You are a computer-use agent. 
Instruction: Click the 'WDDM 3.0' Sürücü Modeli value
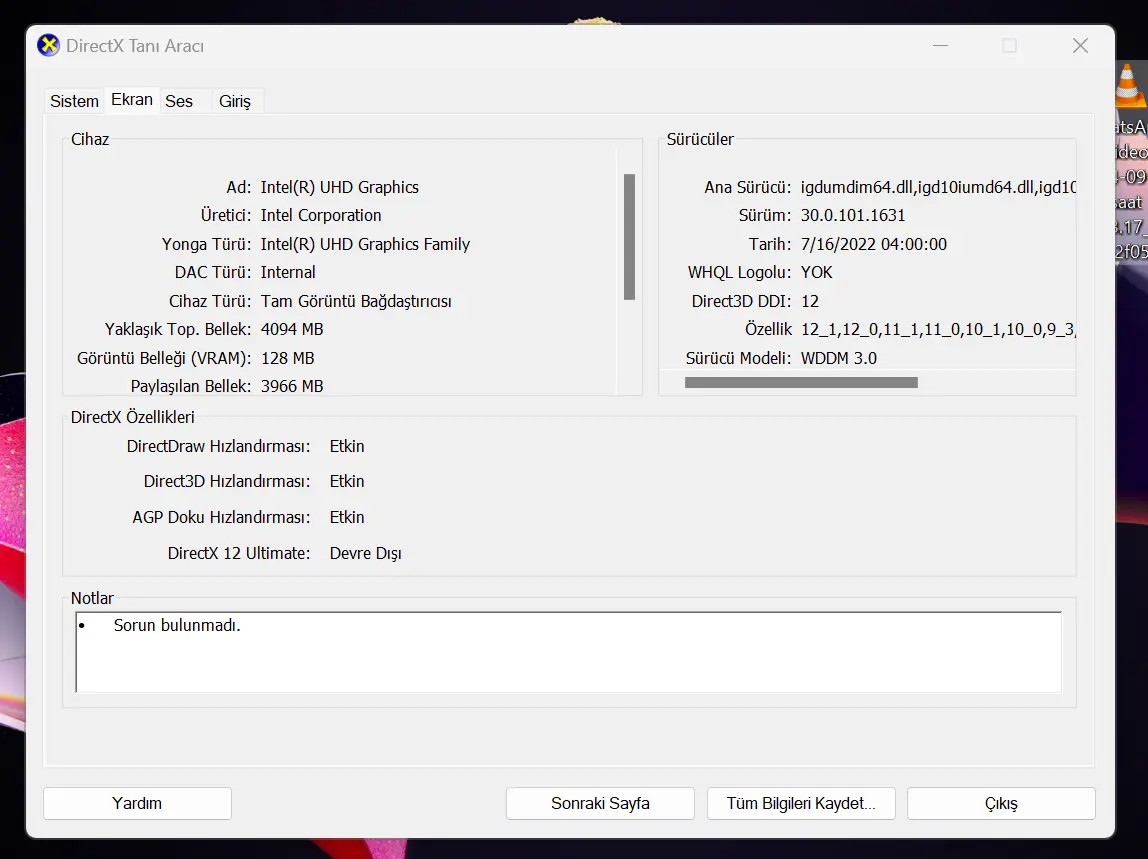point(838,358)
